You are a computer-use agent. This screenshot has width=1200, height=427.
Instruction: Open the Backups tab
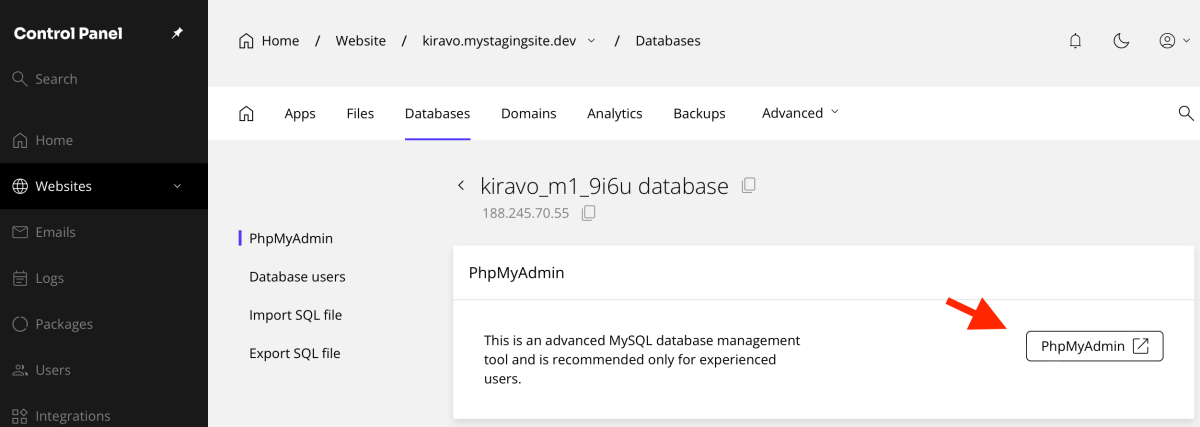[x=700, y=113]
